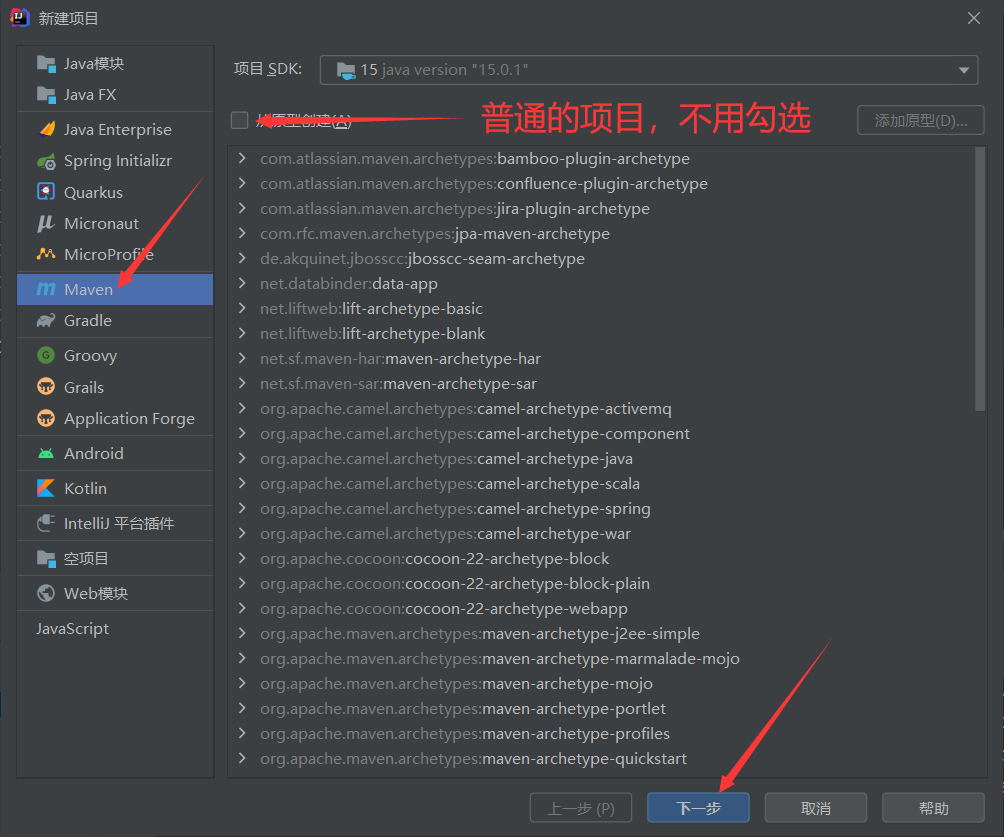Image resolution: width=1004 pixels, height=837 pixels.
Task: Click the Groovy green icon
Action: click(46, 355)
